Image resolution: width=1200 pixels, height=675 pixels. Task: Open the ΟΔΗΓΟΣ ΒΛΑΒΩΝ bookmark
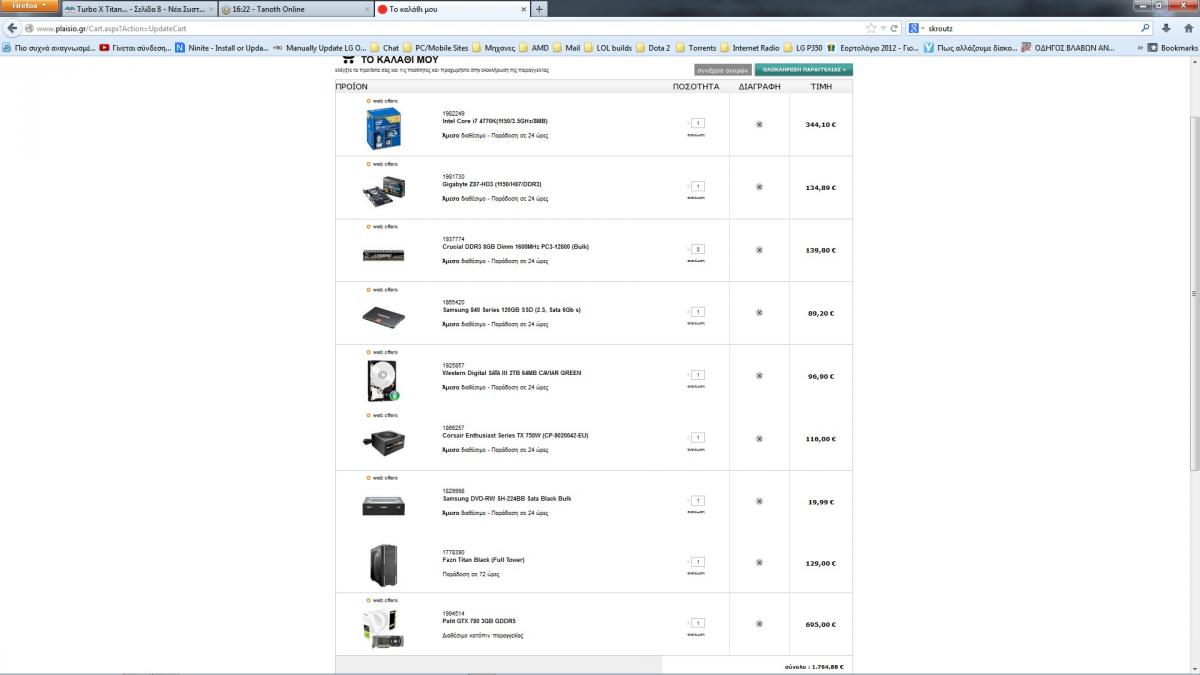[x=1067, y=47]
